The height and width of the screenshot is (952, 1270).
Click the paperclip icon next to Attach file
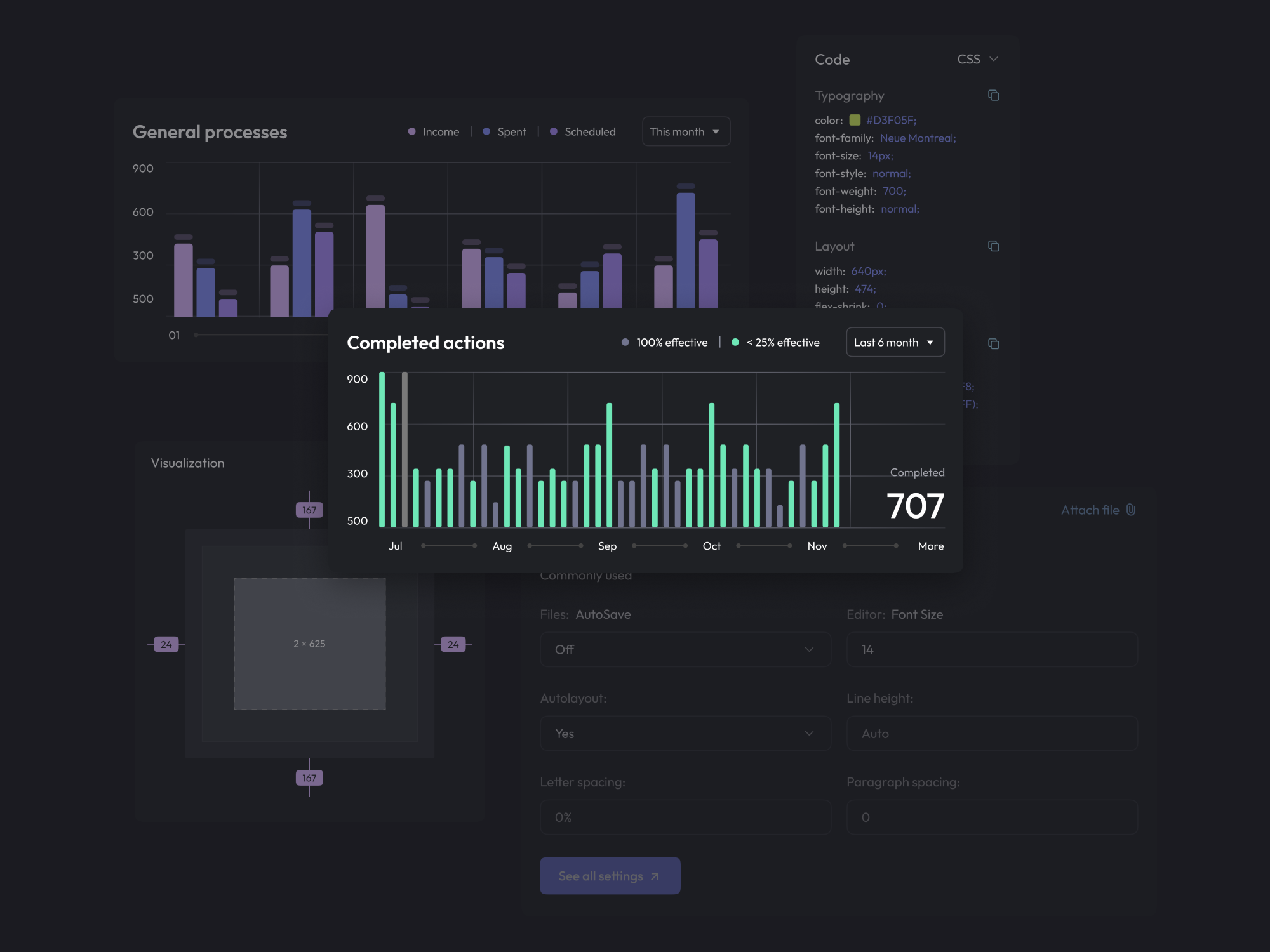click(x=1131, y=510)
